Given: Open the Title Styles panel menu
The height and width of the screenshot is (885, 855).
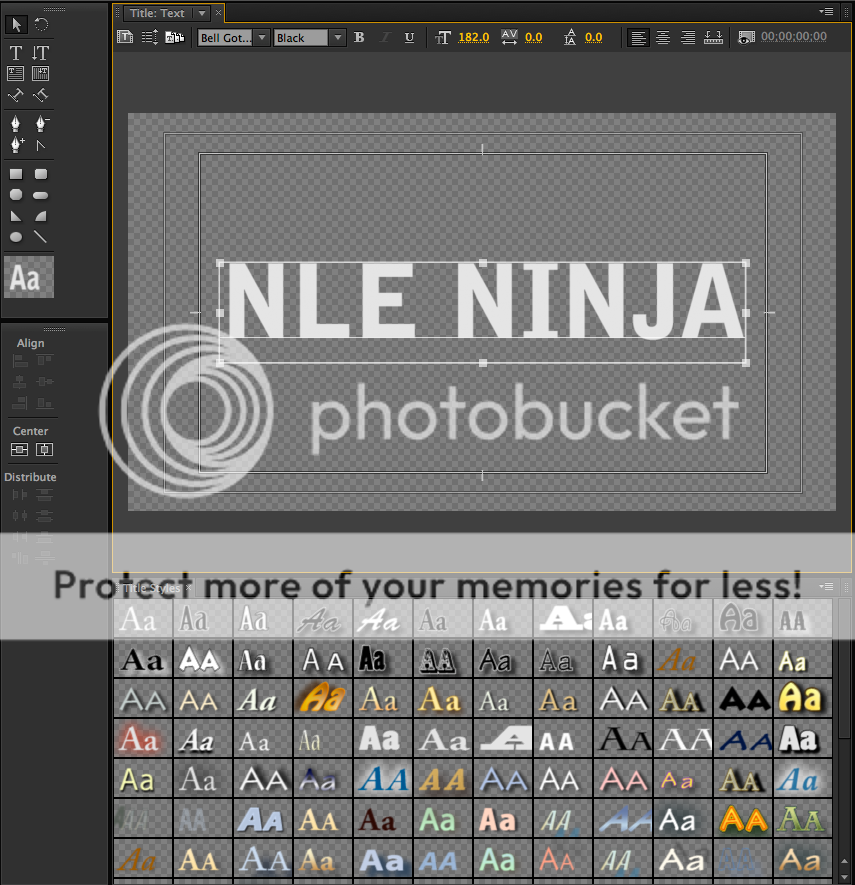Looking at the screenshot, I should point(827,587).
